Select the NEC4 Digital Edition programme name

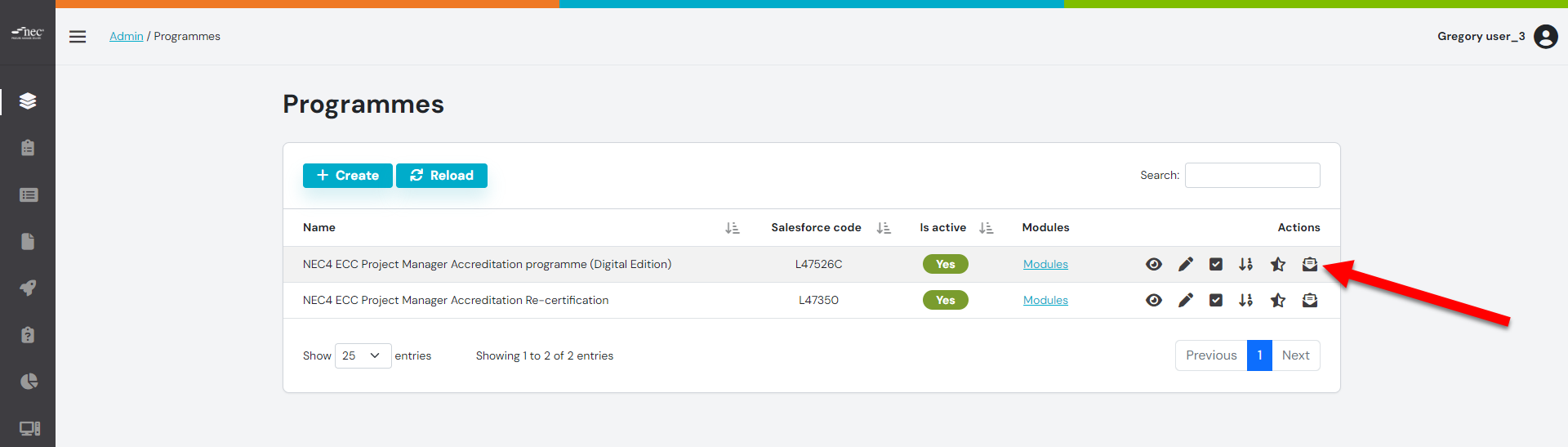tap(487, 264)
